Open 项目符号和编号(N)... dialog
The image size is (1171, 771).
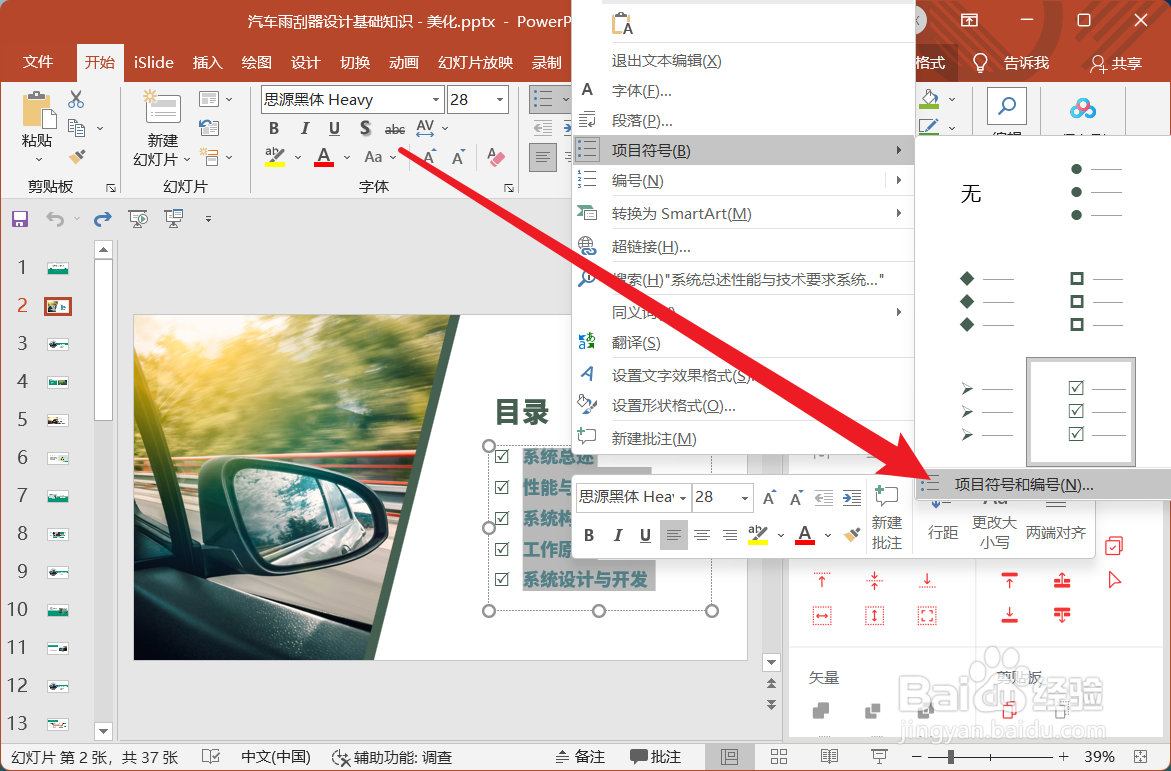[x=1043, y=485]
